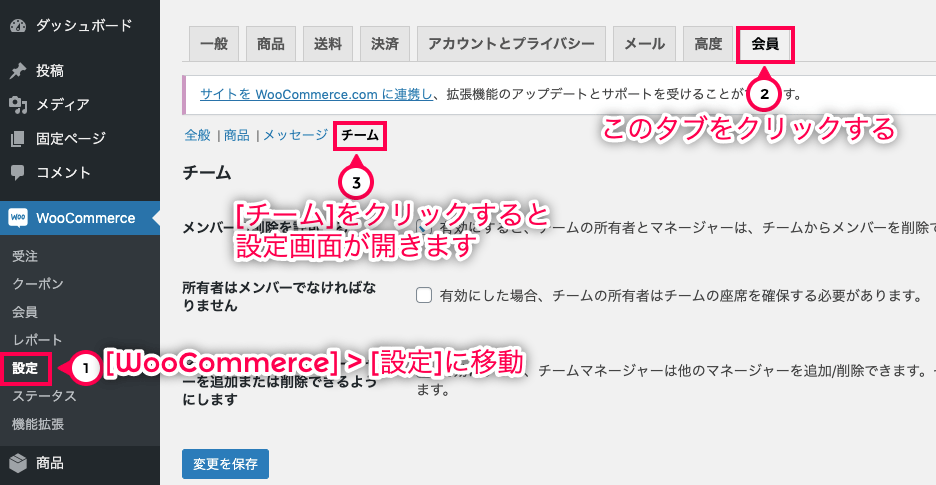Click the チーム section heading
Viewport: 936px width, 485px height.
point(207,173)
